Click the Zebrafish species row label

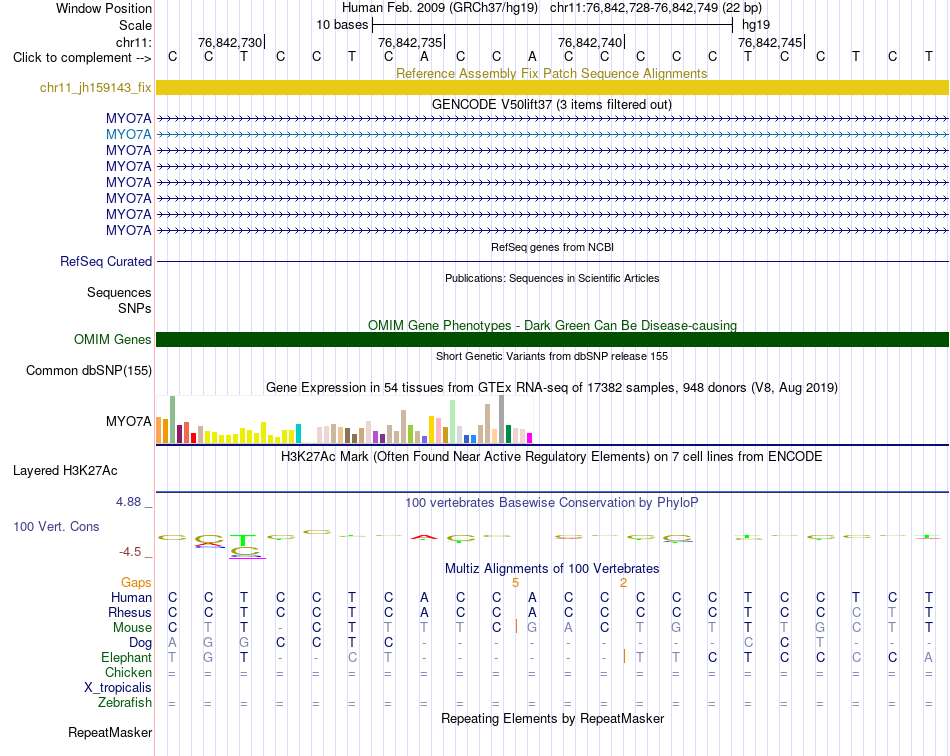[124, 703]
